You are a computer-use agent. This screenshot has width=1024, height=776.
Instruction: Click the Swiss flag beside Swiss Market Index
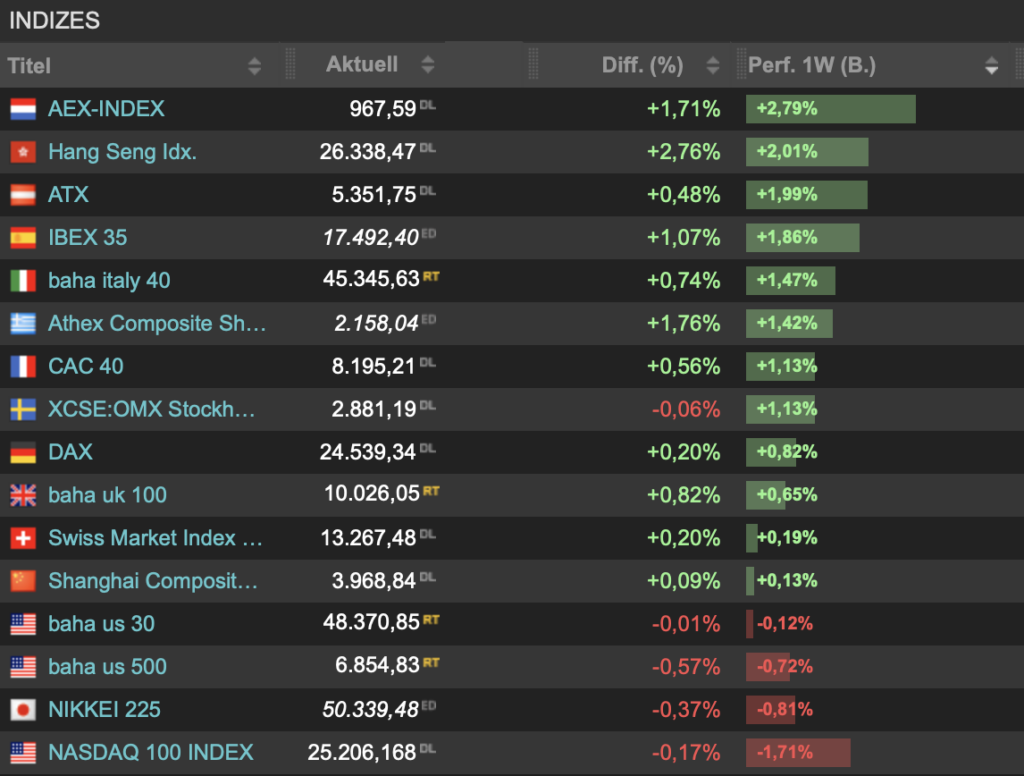pyautogui.click(x=23, y=539)
